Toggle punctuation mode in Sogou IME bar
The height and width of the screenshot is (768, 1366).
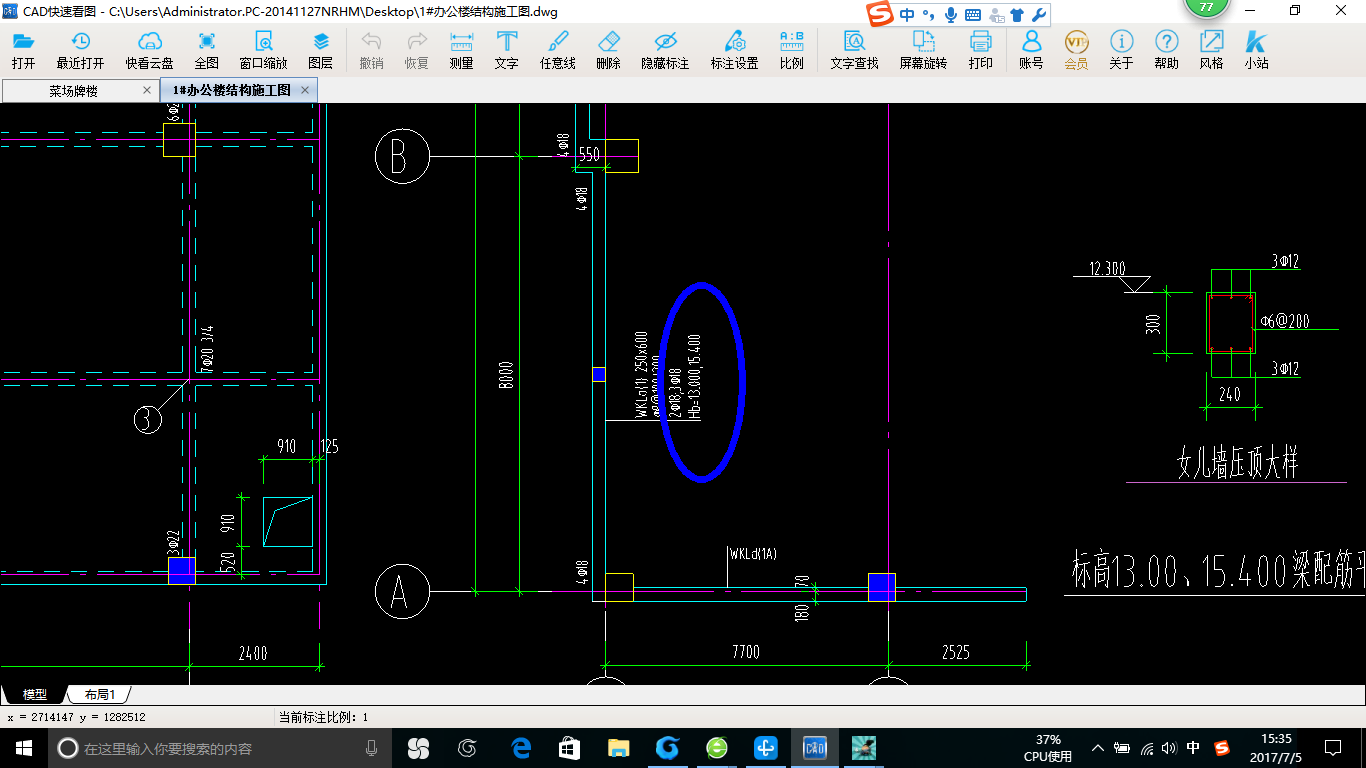coord(929,15)
